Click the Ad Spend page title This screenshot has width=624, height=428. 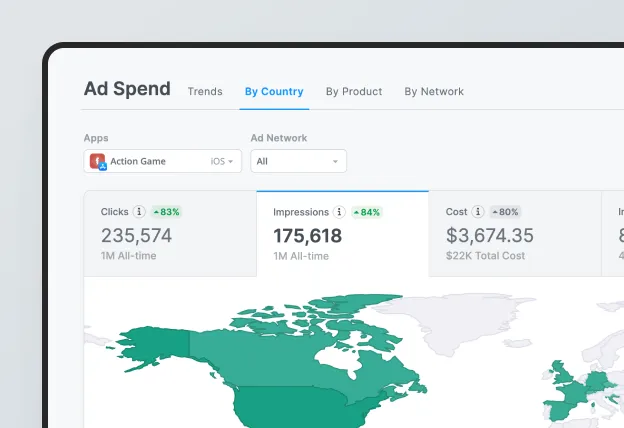pyautogui.click(x=127, y=88)
